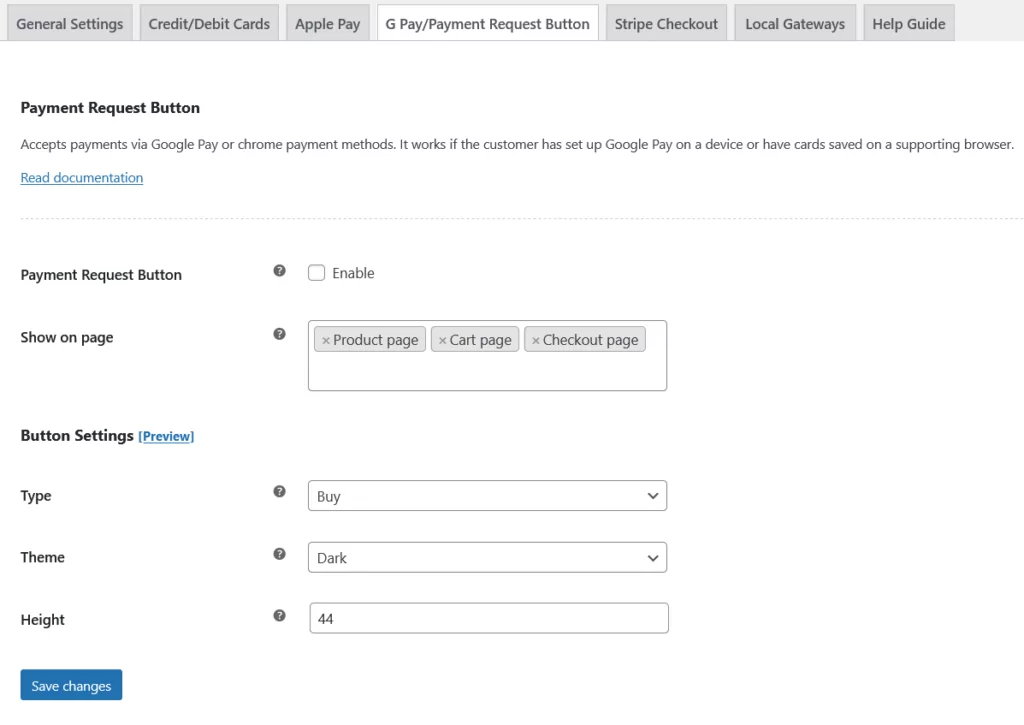Screen dimensions: 1024x725
Task: Open Read documentation link
Action: pos(82,178)
